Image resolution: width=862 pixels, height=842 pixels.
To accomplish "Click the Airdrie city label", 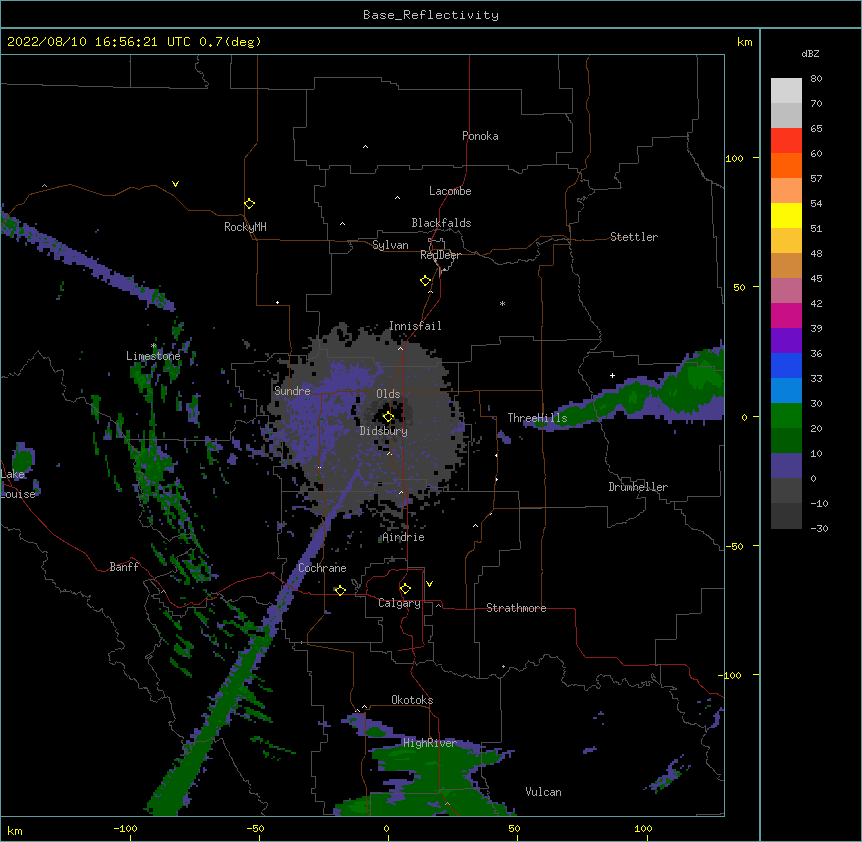I will click(403, 537).
